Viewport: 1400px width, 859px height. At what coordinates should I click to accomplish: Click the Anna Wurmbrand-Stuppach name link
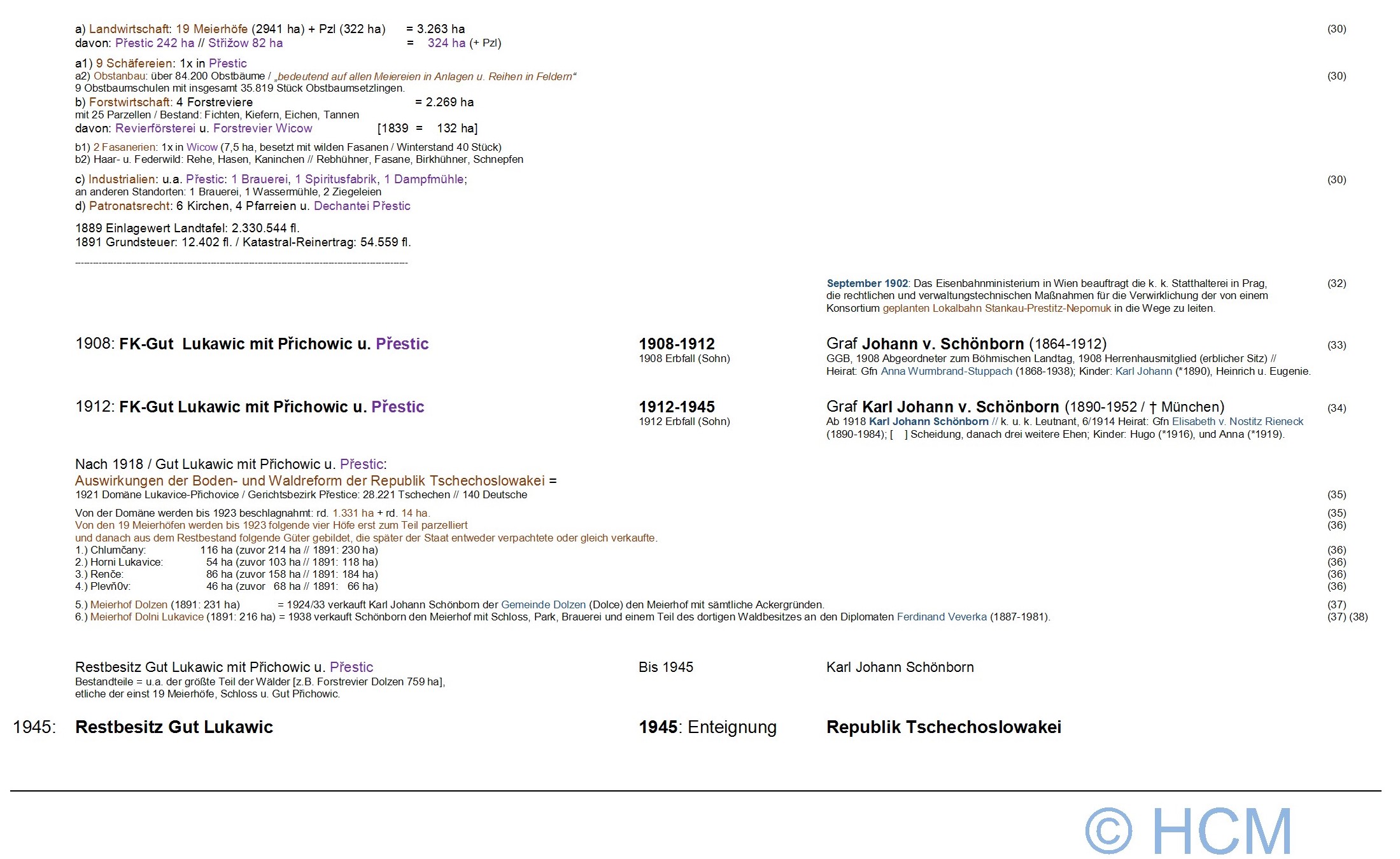[x=946, y=371]
